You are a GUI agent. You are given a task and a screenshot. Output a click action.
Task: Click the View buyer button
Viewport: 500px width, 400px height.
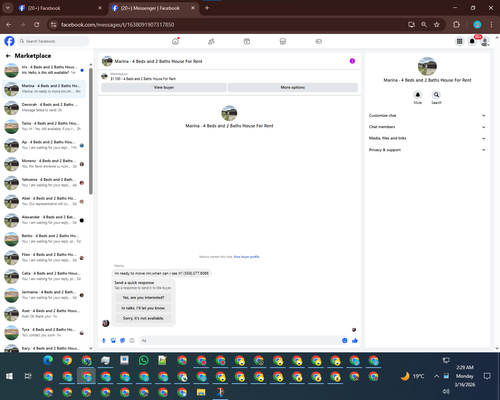point(164,87)
